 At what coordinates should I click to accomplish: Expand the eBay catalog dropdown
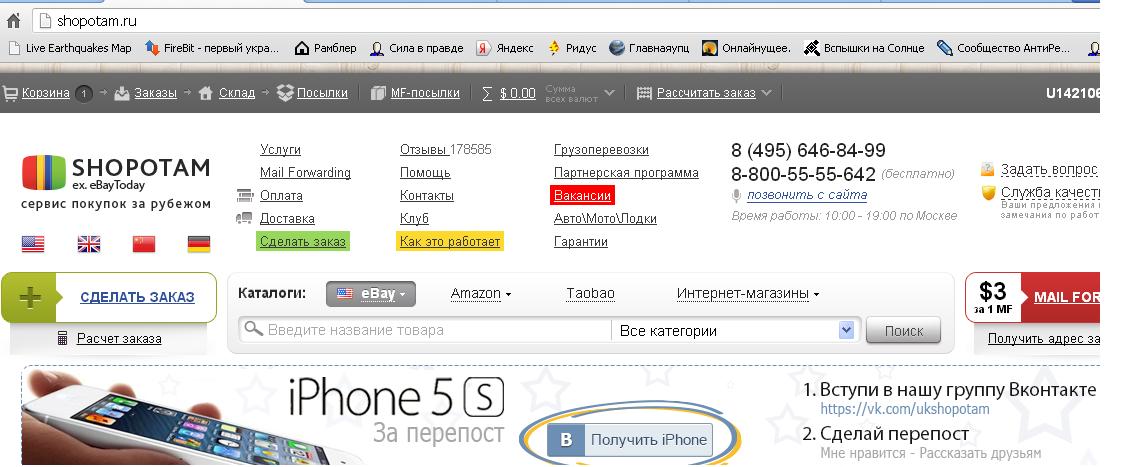370,294
